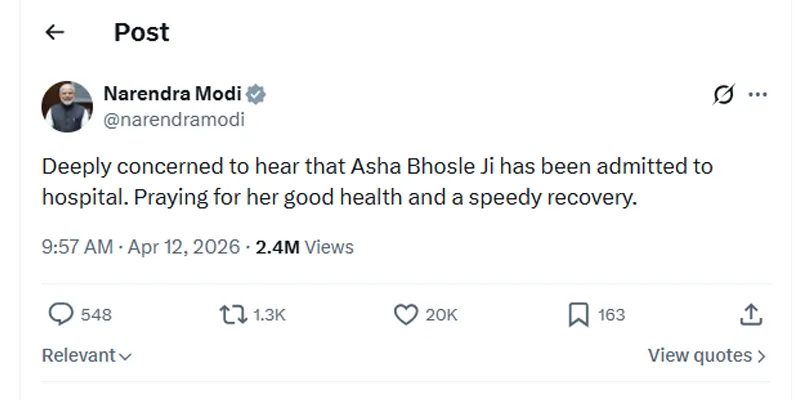Click the share upload icon
Screen dimensions: 810x400
tap(750, 314)
